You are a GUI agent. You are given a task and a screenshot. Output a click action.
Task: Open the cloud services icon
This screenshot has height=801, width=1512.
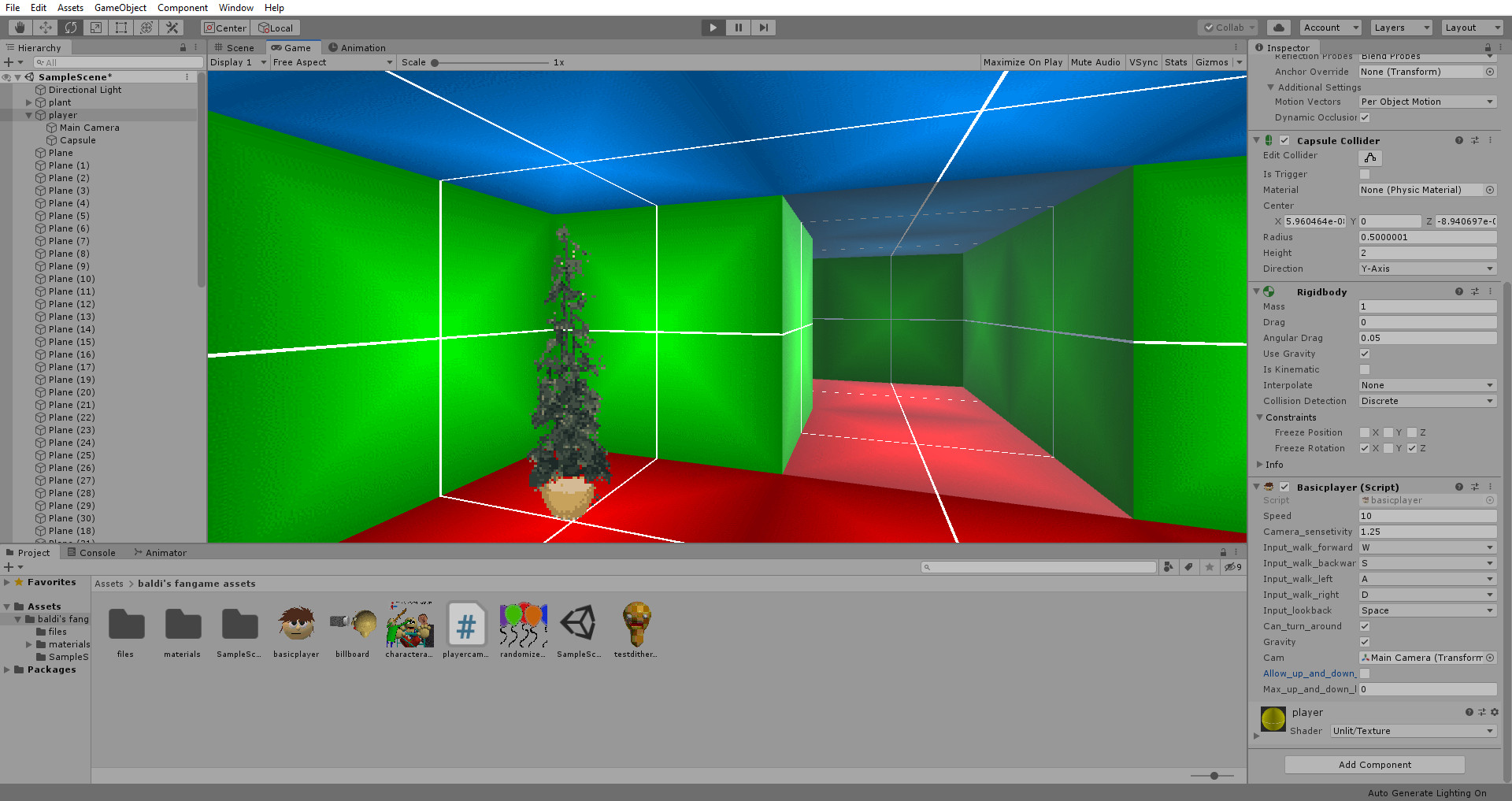click(1279, 28)
